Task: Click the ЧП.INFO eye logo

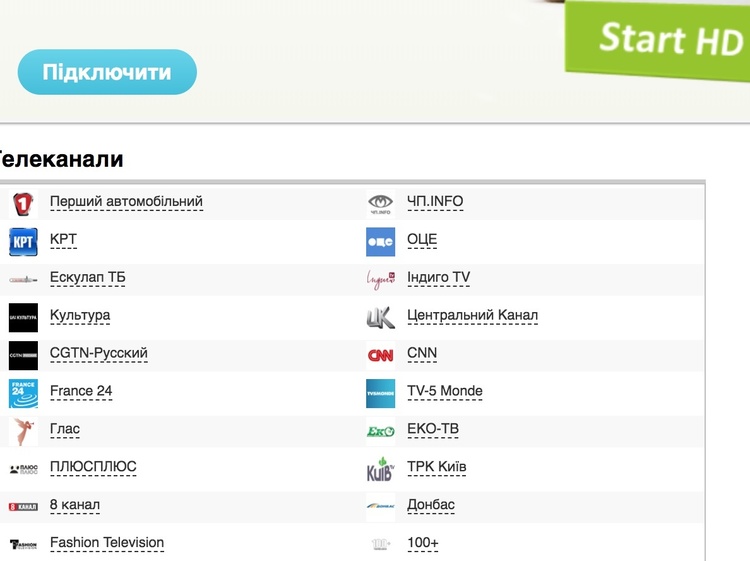Action: pos(380,204)
